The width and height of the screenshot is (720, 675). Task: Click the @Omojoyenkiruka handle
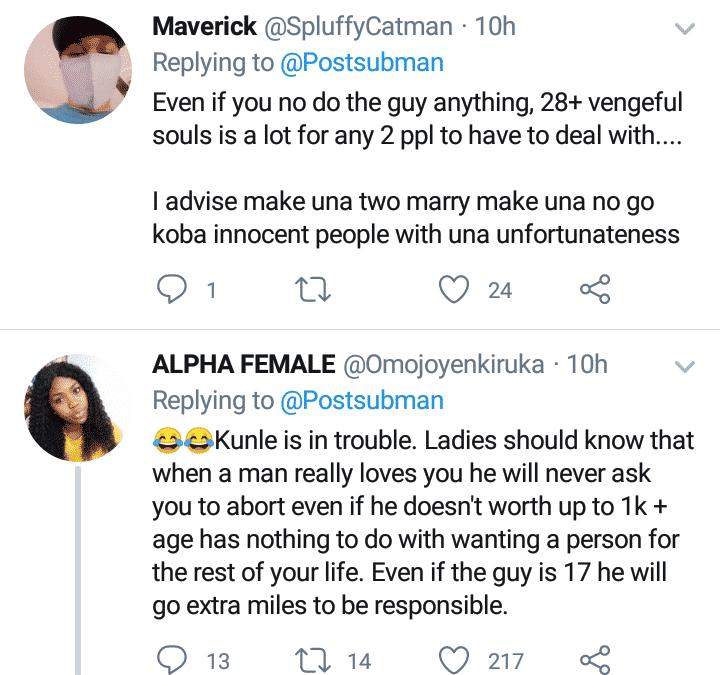click(447, 365)
